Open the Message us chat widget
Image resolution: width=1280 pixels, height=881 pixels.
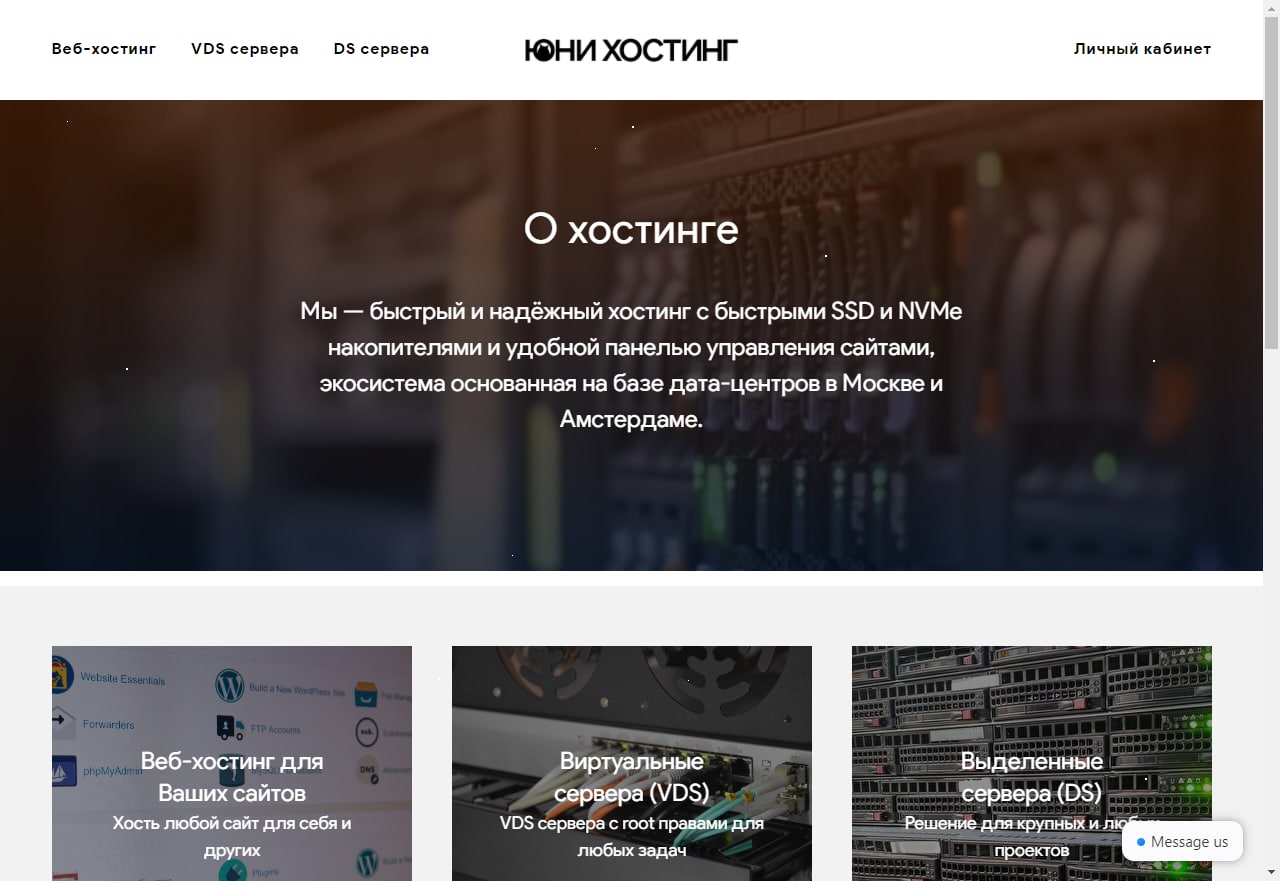(x=1182, y=841)
